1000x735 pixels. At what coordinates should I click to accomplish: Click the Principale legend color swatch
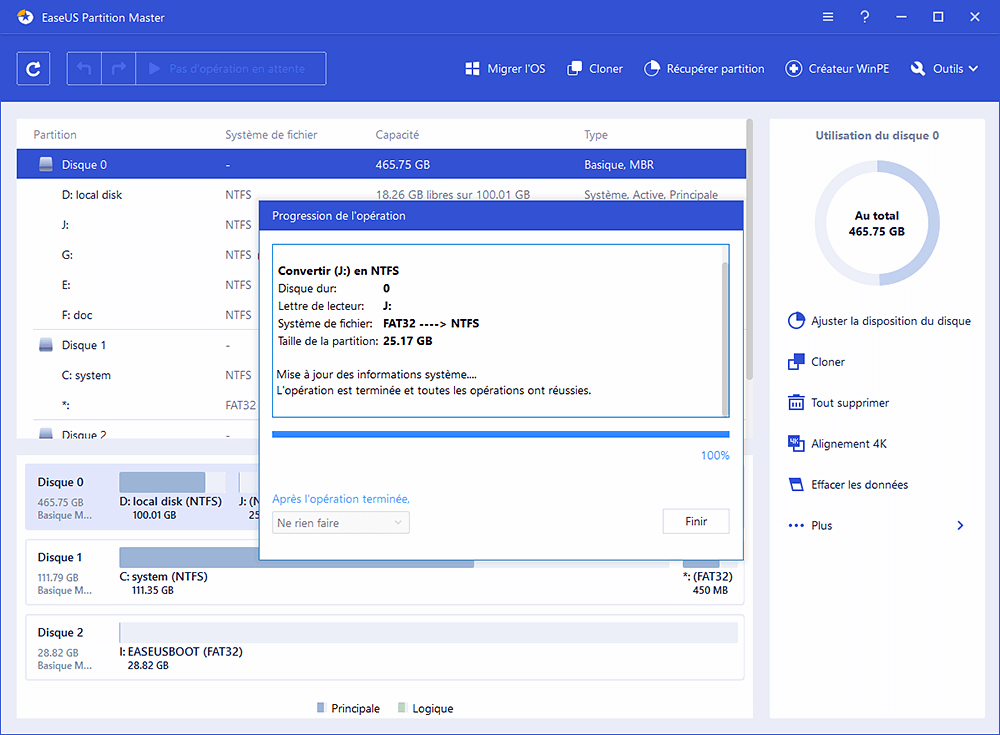(321, 708)
